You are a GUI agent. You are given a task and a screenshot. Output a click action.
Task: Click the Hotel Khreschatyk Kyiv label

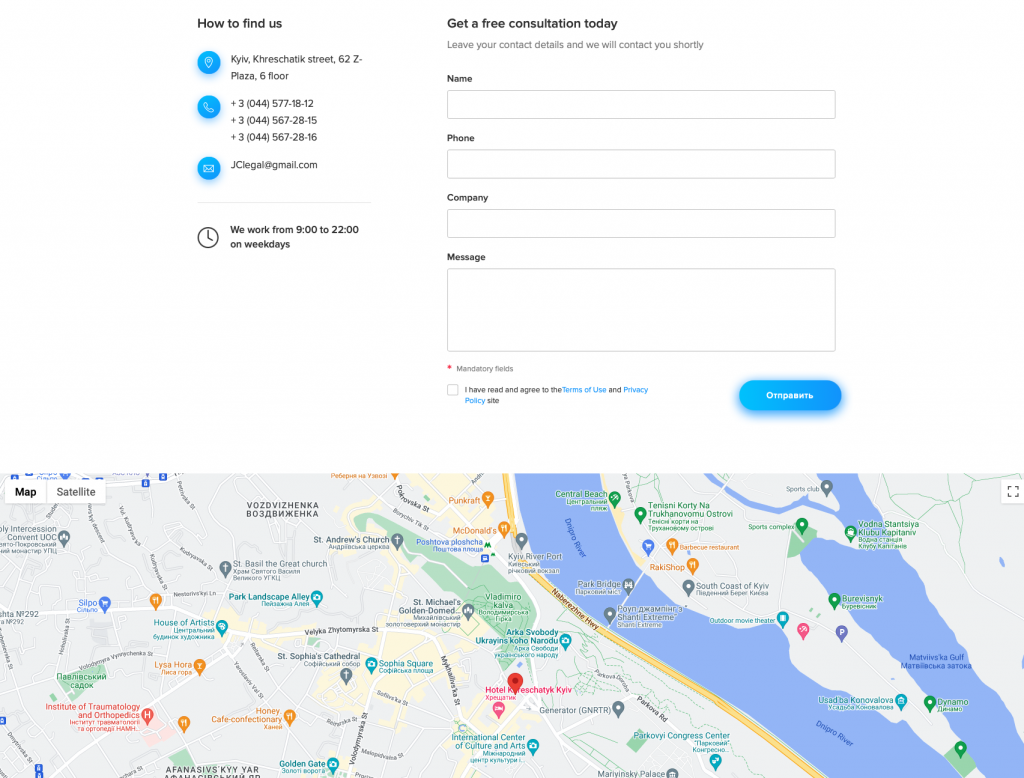tap(528, 690)
